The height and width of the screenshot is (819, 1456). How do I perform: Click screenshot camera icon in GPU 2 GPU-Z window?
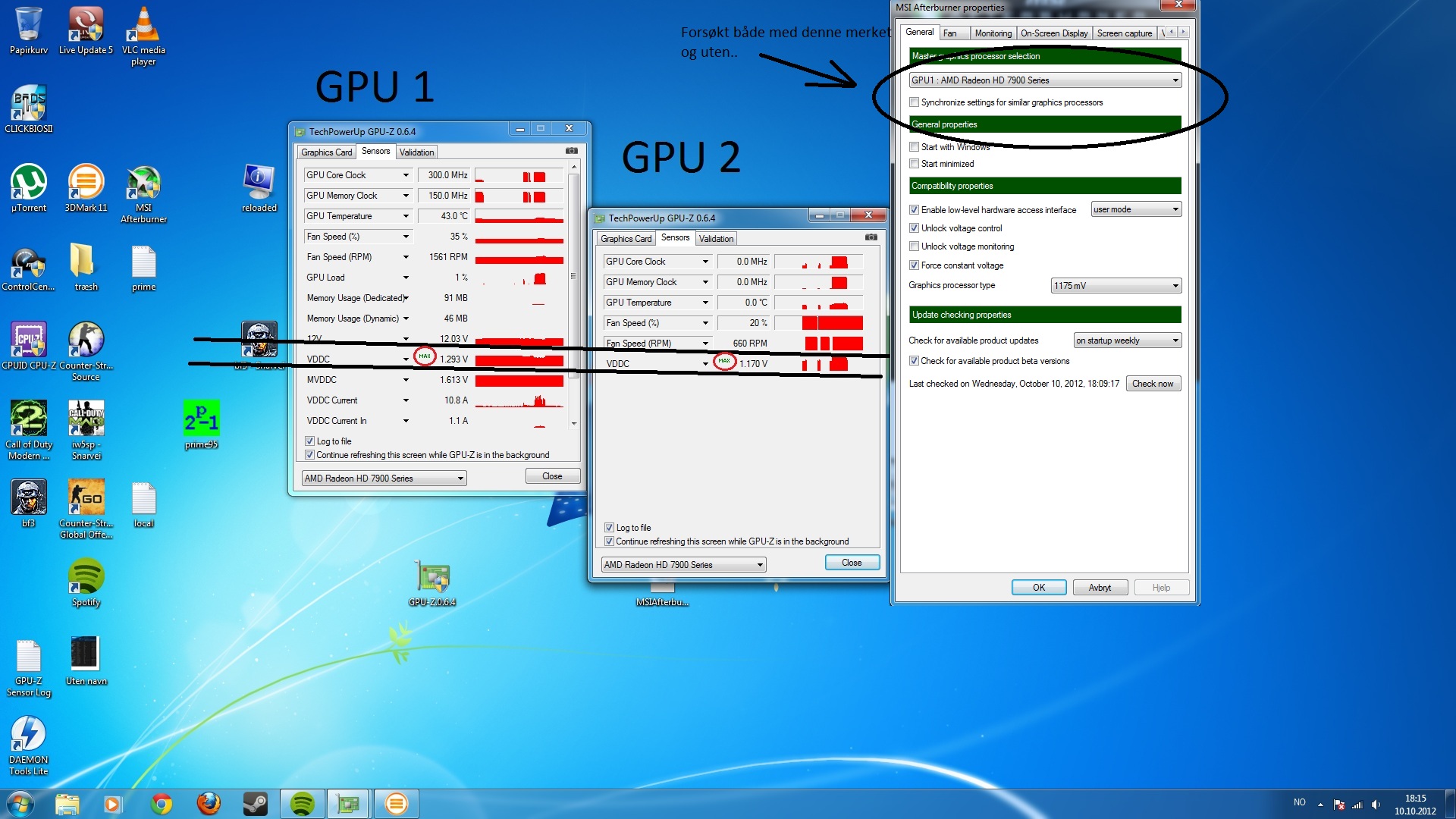(871, 237)
